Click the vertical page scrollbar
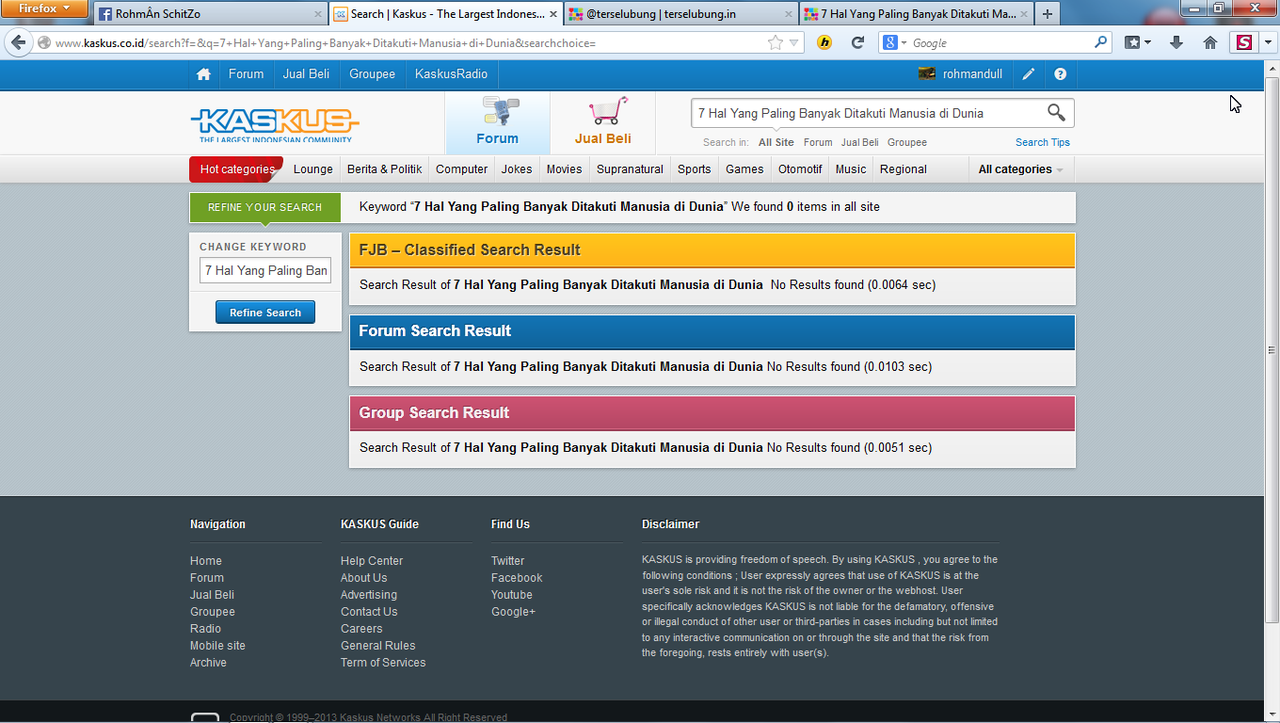The height and width of the screenshot is (723, 1280). tap(1272, 350)
